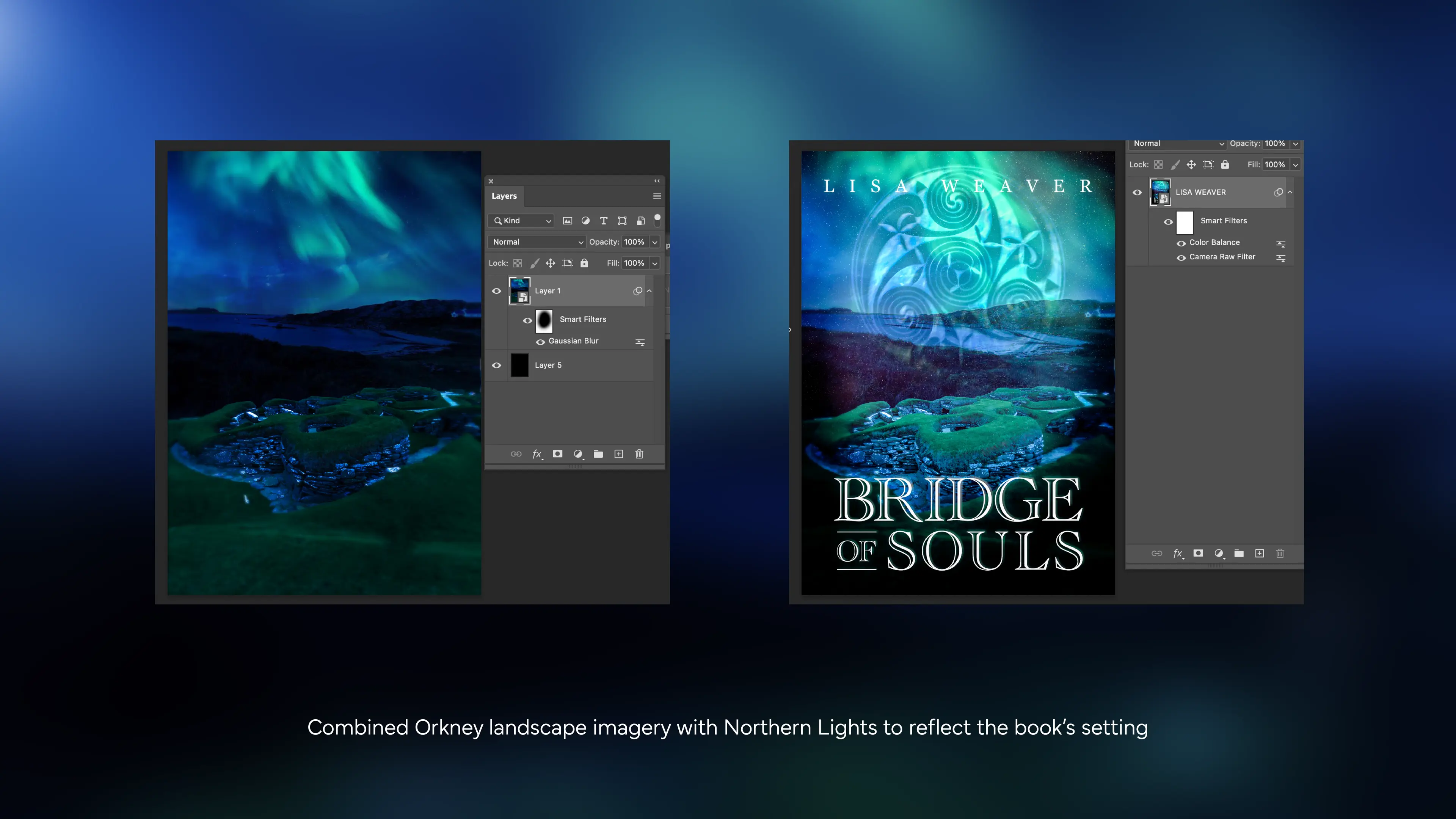
Task: Collapse left Layers panel double-arrow
Action: click(657, 181)
